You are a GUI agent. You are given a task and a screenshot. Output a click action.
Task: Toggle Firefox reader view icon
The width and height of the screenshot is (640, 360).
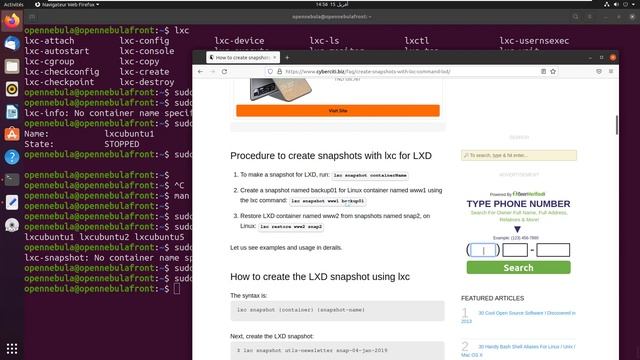point(543,71)
